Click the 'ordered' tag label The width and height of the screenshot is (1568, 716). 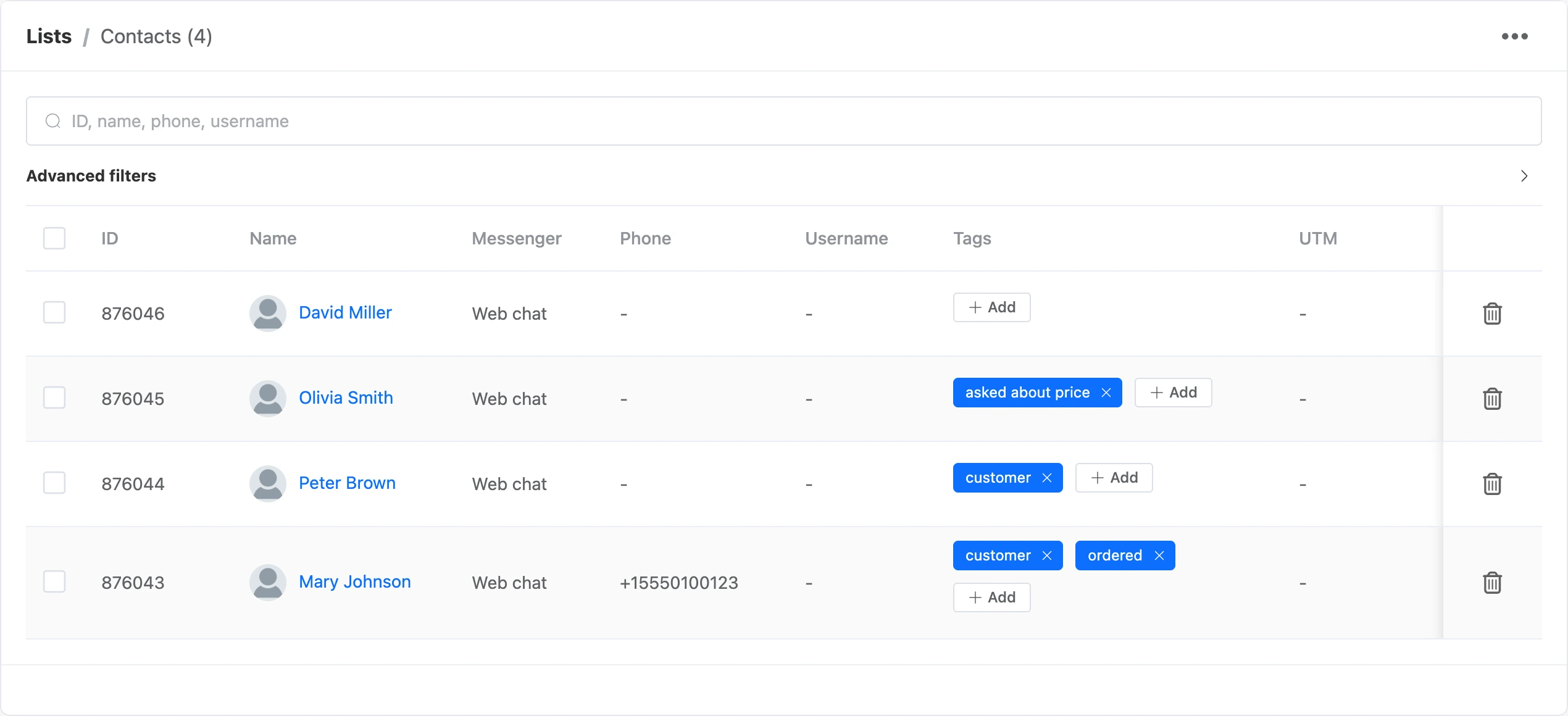pos(1115,556)
